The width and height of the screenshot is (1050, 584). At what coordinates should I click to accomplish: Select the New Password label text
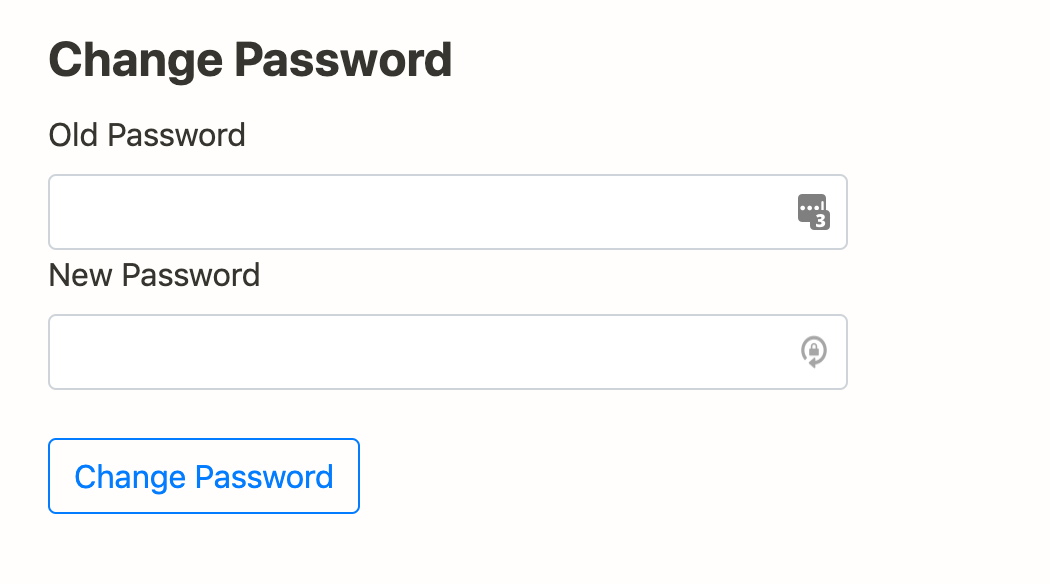[154, 275]
